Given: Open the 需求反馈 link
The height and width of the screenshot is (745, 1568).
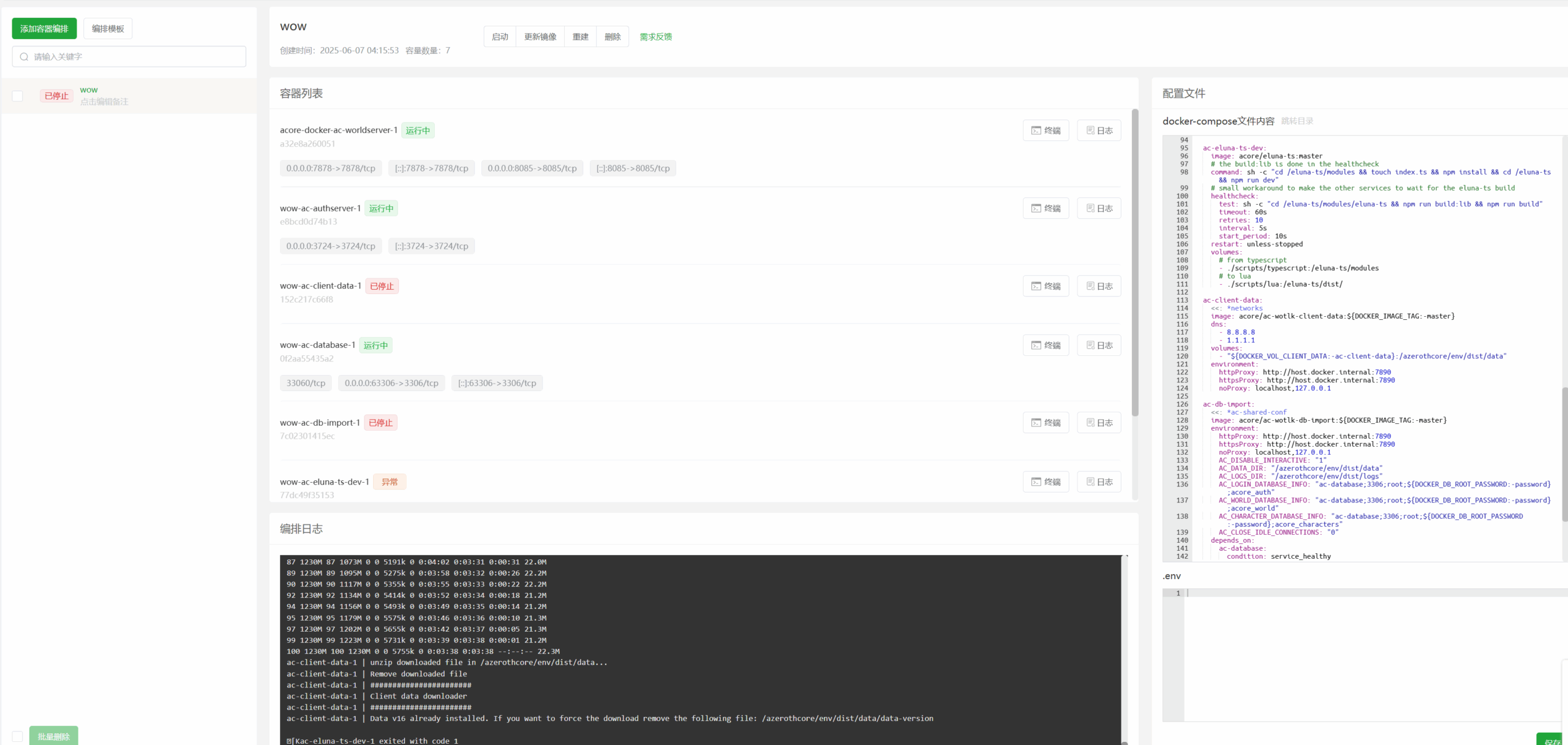Looking at the screenshot, I should click(655, 37).
